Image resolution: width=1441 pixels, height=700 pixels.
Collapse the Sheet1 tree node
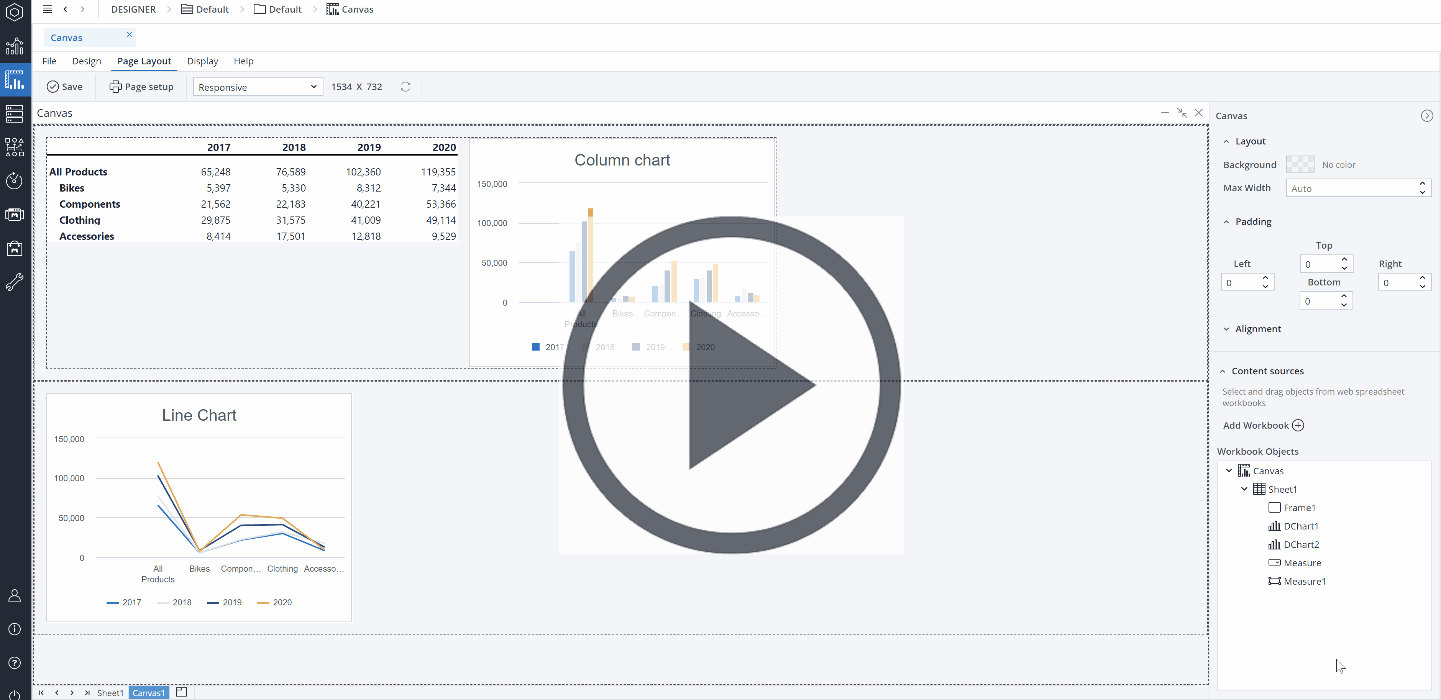[x=1244, y=489]
